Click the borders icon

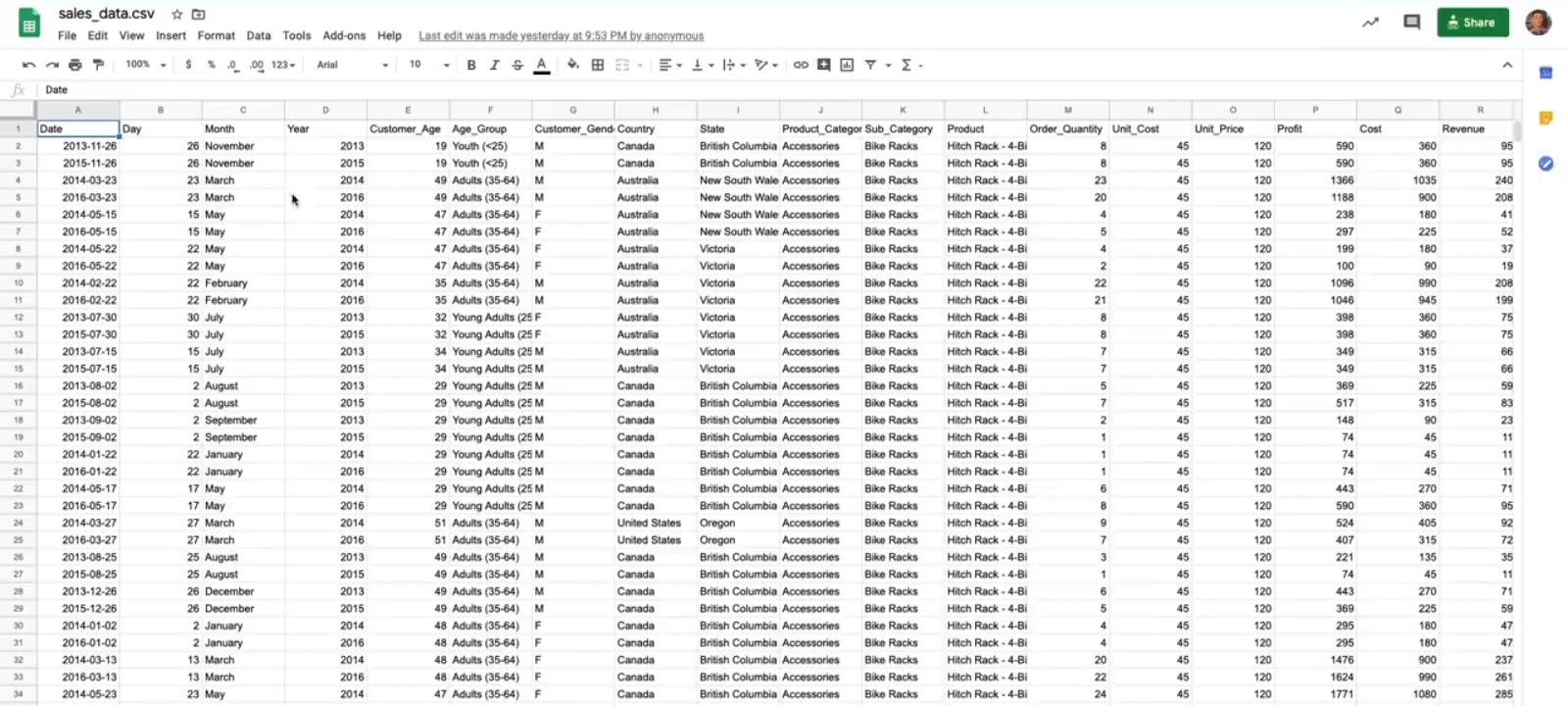[598, 65]
